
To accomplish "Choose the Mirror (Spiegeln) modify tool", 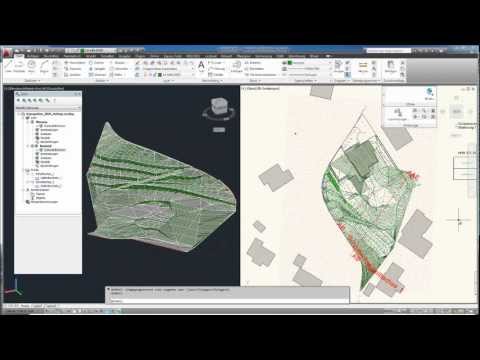I will coord(97,69).
